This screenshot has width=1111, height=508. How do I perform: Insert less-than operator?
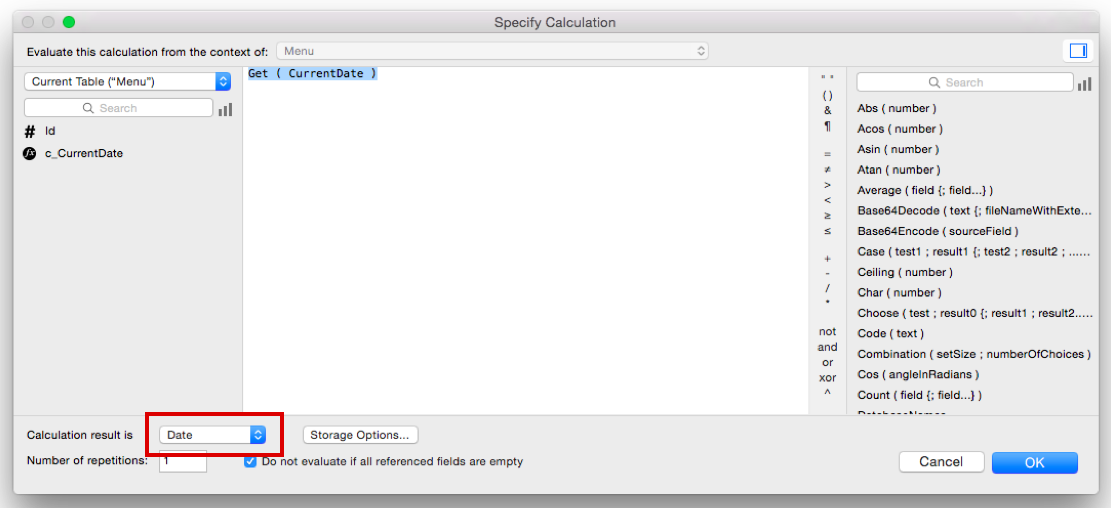pos(827,201)
